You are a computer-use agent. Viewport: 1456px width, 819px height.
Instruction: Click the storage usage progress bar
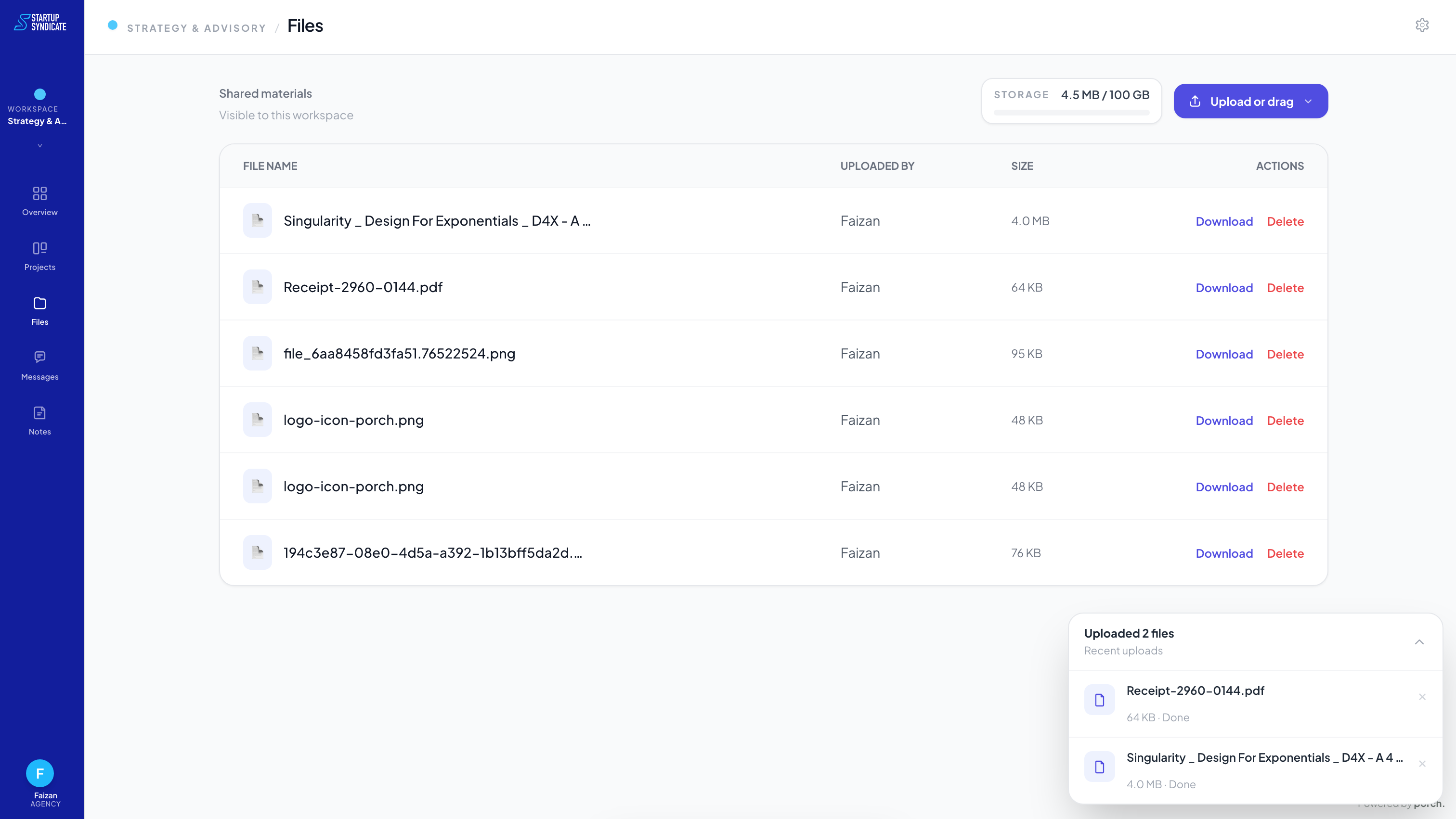(x=1071, y=113)
